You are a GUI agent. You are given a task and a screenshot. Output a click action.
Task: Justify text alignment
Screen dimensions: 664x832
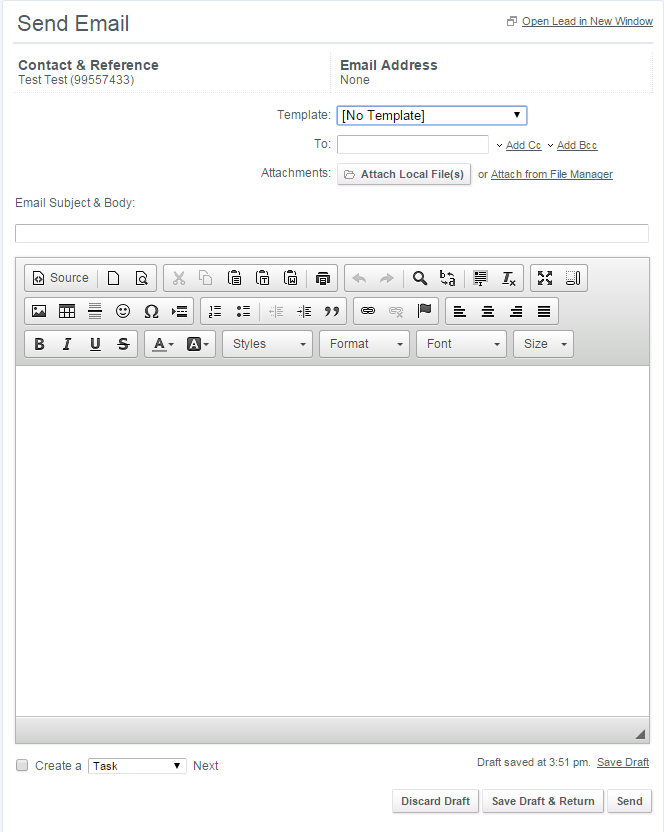(x=544, y=311)
